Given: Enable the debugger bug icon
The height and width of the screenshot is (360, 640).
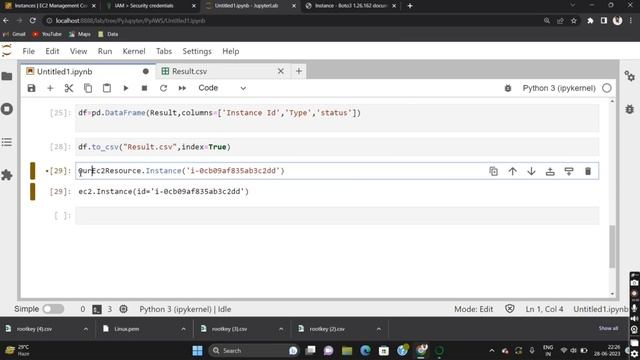Looking at the screenshot, I should 508,88.
